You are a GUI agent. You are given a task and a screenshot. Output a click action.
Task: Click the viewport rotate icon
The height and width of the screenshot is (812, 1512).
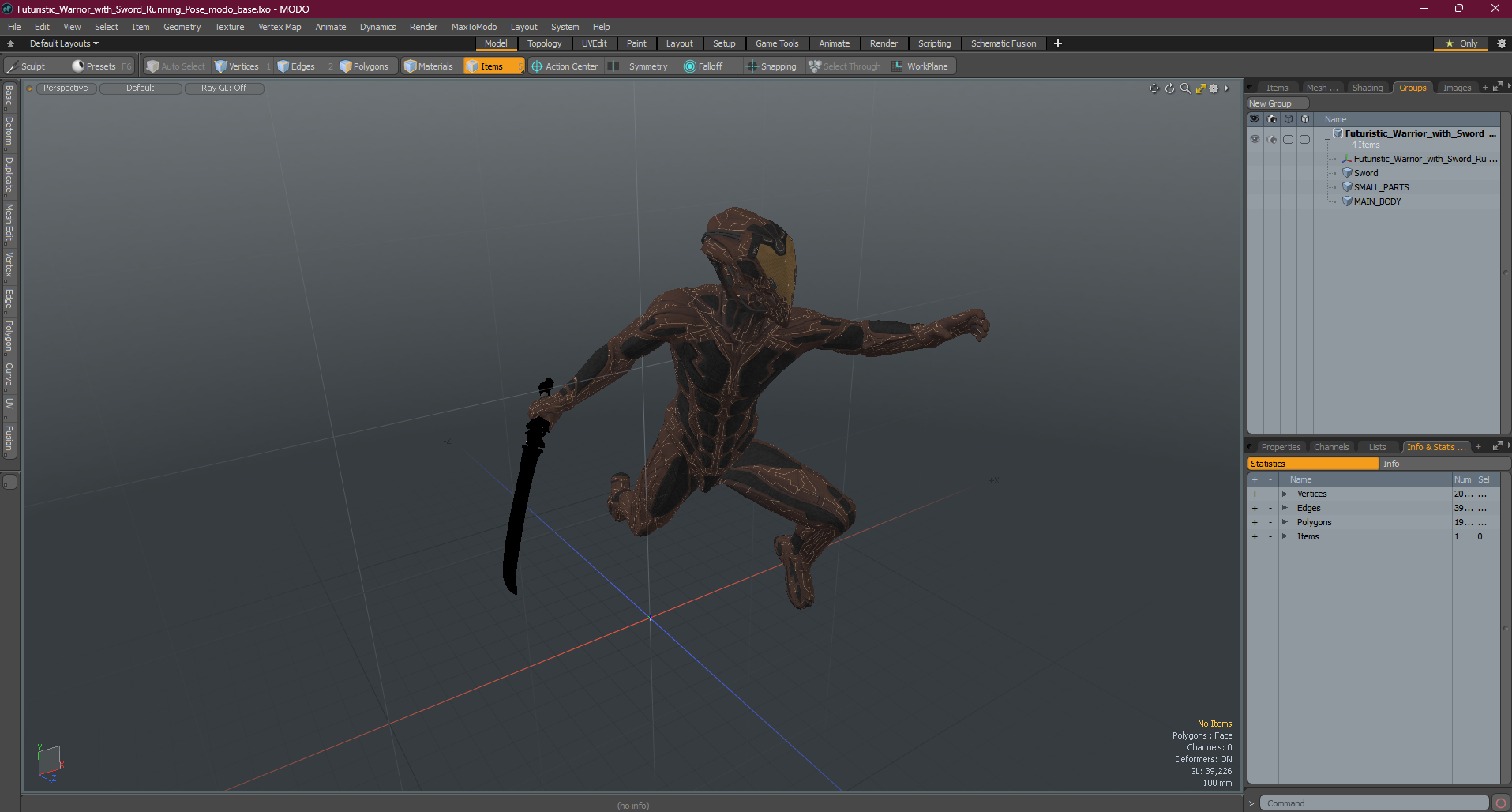tap(1169, 88)
